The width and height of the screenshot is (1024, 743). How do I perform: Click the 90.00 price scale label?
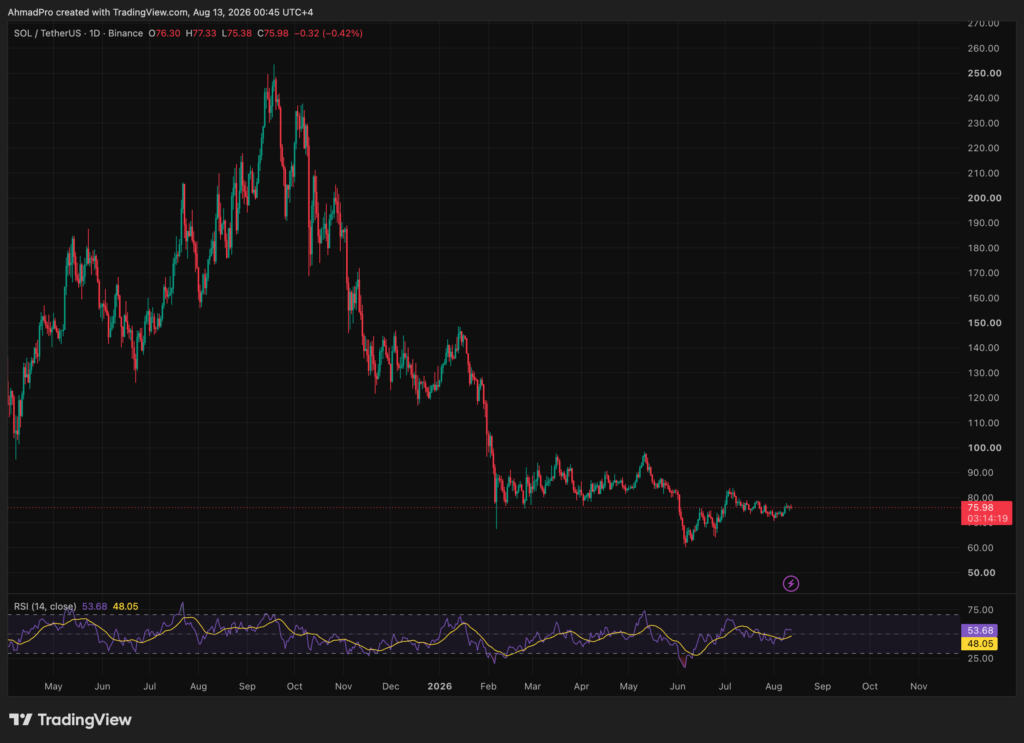pyautogui.click(x=980, y=473)
